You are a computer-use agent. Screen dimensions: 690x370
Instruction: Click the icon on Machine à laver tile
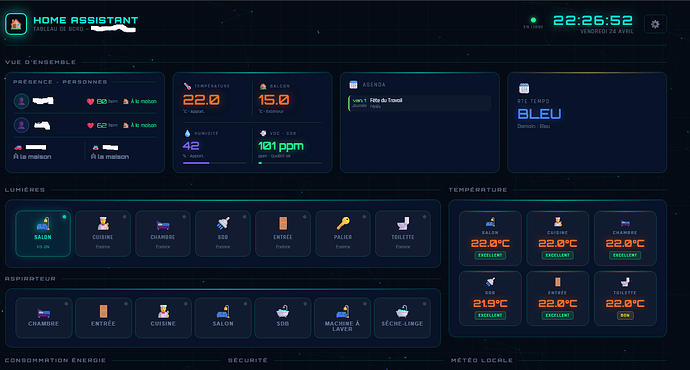[x=342, y=311]
